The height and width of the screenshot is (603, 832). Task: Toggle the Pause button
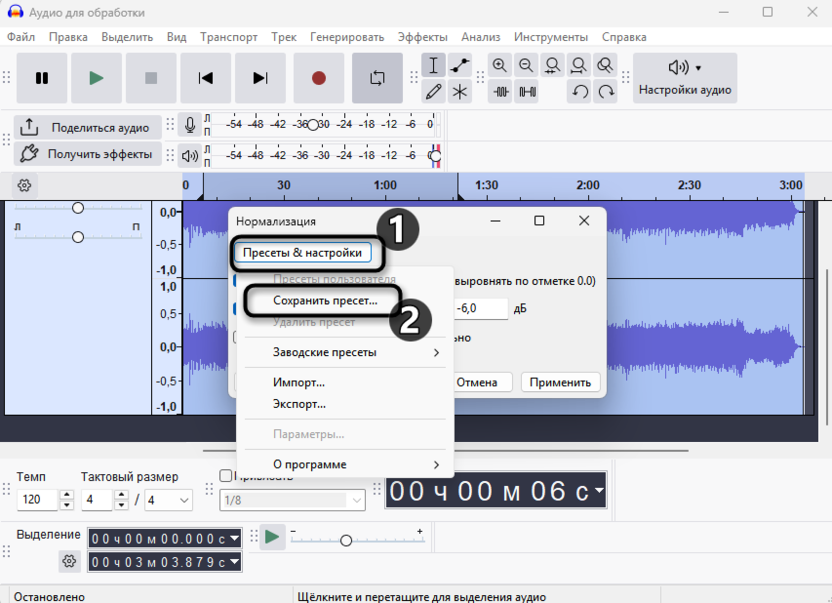click(x=41, y=78)
